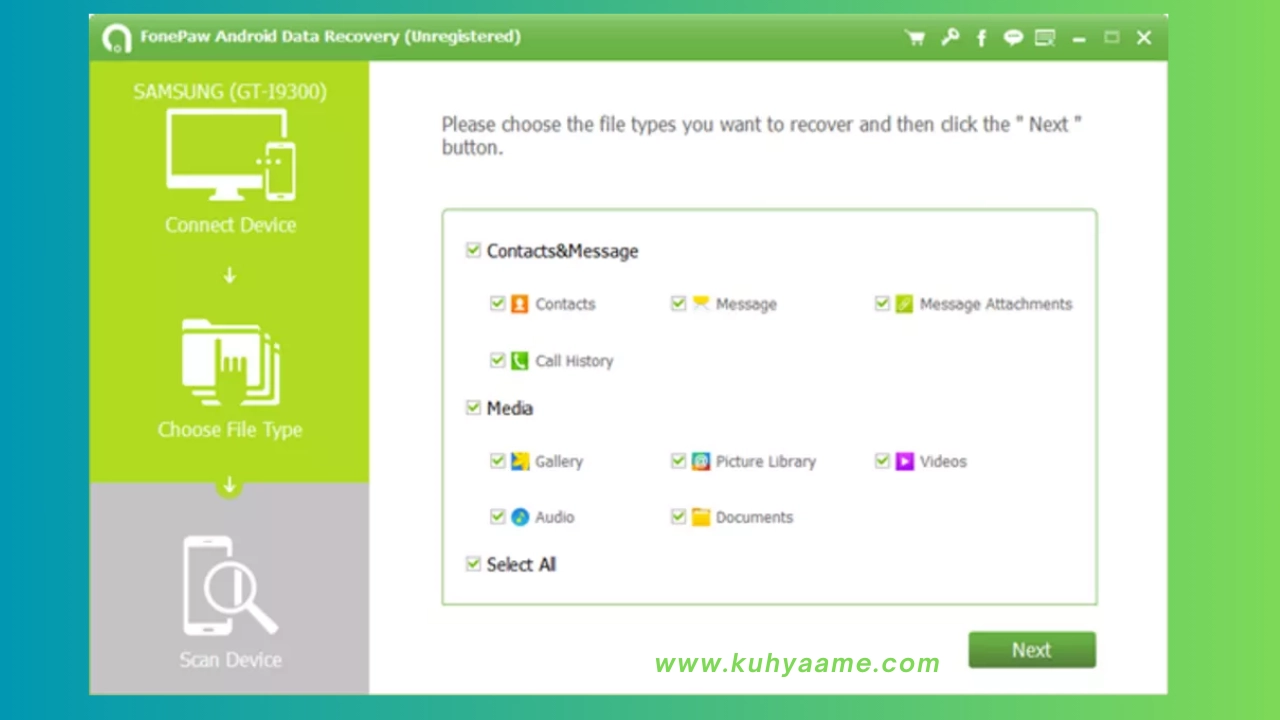The image size is (1280, 720).
Task: Uncheck the Picture Library checkbox
Action: pyautogui.click(x=678, y=460)
